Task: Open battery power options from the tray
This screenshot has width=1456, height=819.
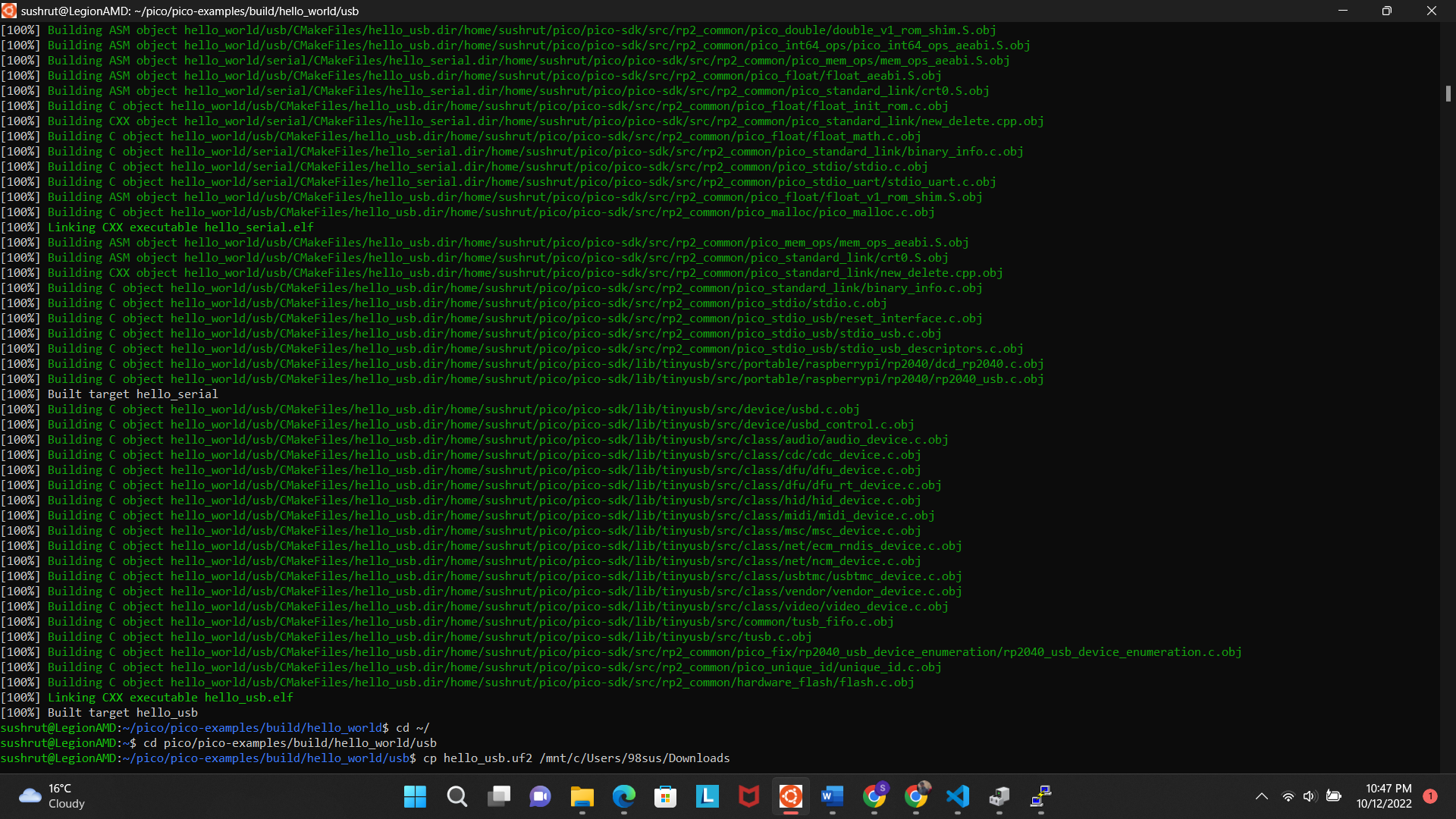Action: click(x=1333, y=796)
